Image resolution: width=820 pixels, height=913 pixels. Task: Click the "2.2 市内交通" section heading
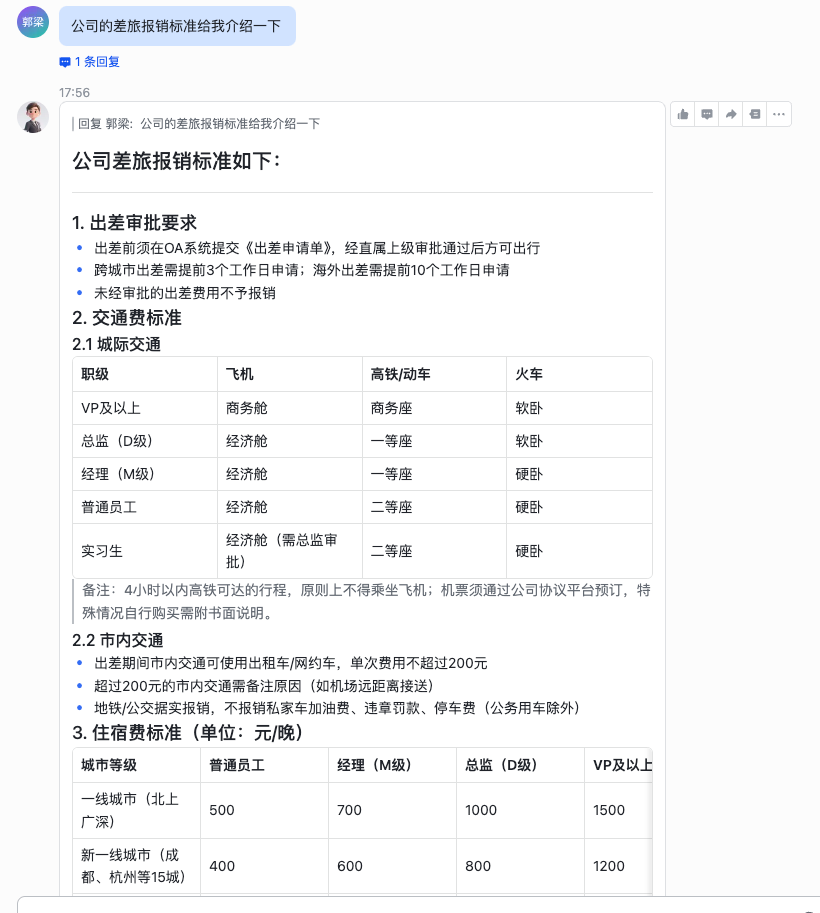118,640
